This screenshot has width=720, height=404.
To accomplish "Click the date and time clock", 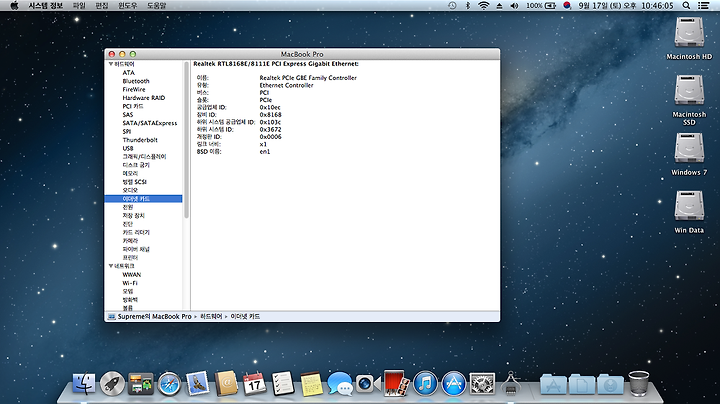I will click(626, 6).
